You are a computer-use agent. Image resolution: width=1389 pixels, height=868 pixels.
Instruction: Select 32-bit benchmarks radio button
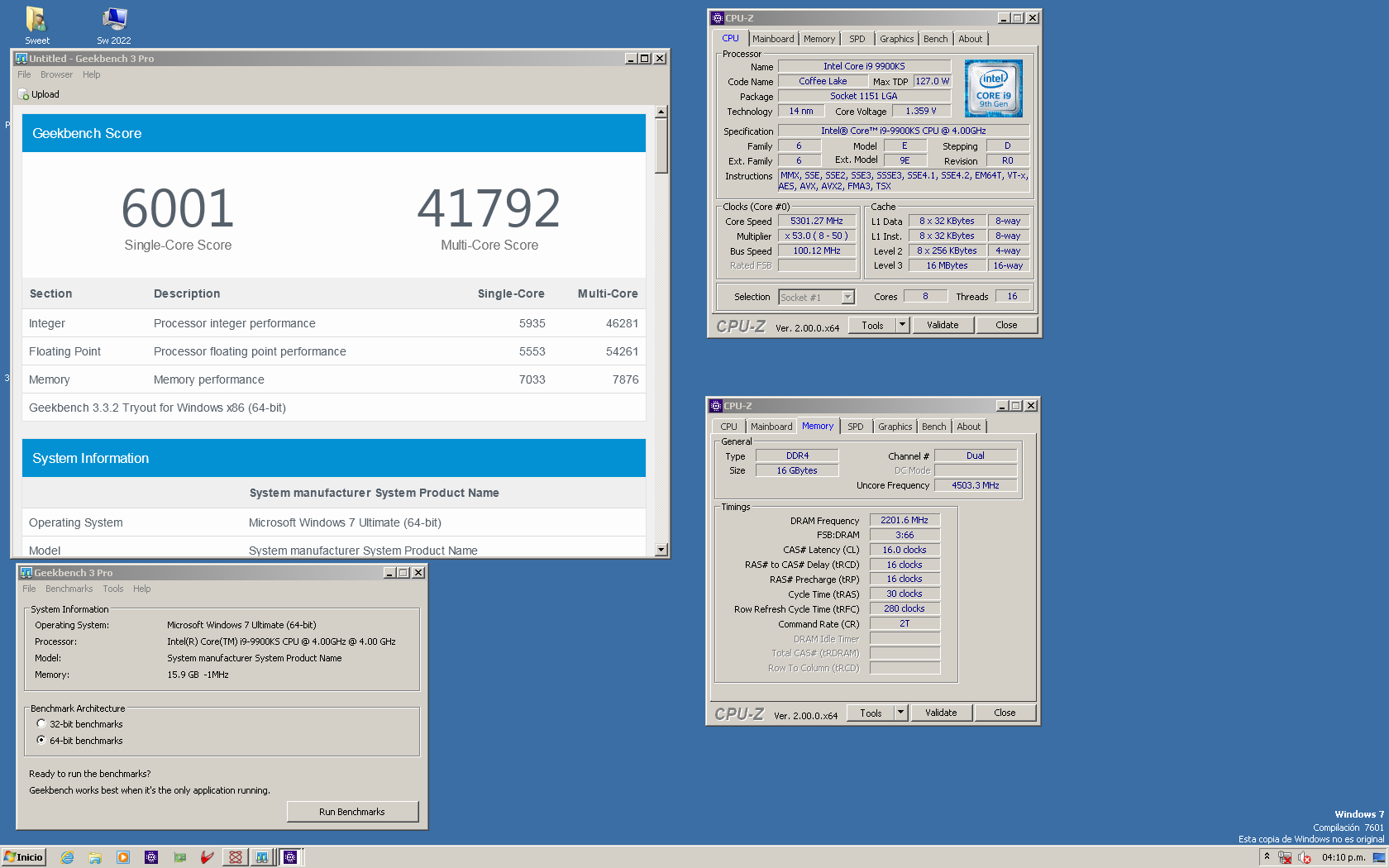41,724
